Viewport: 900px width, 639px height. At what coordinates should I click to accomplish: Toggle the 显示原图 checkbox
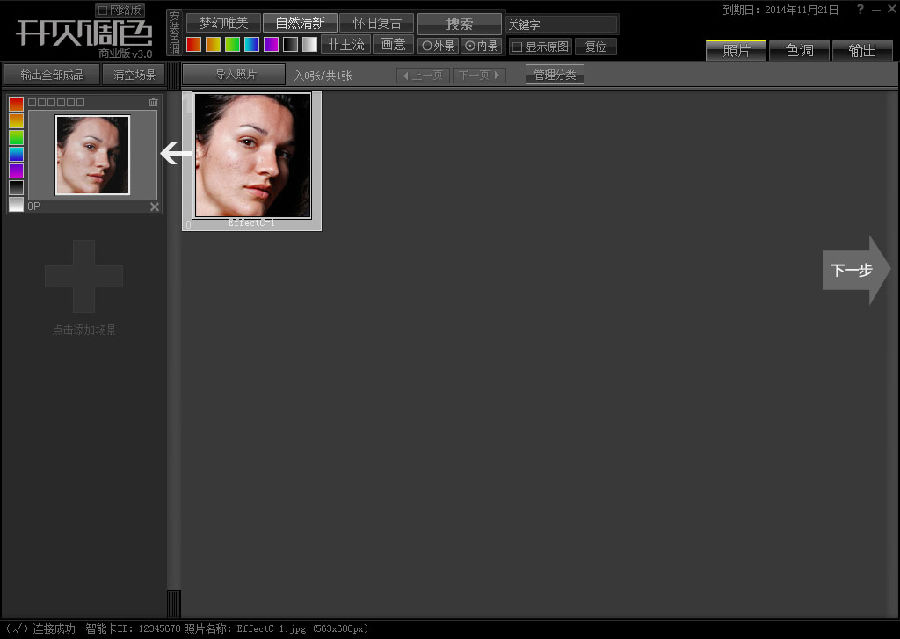pyautogui.click(x=517, y=46)
